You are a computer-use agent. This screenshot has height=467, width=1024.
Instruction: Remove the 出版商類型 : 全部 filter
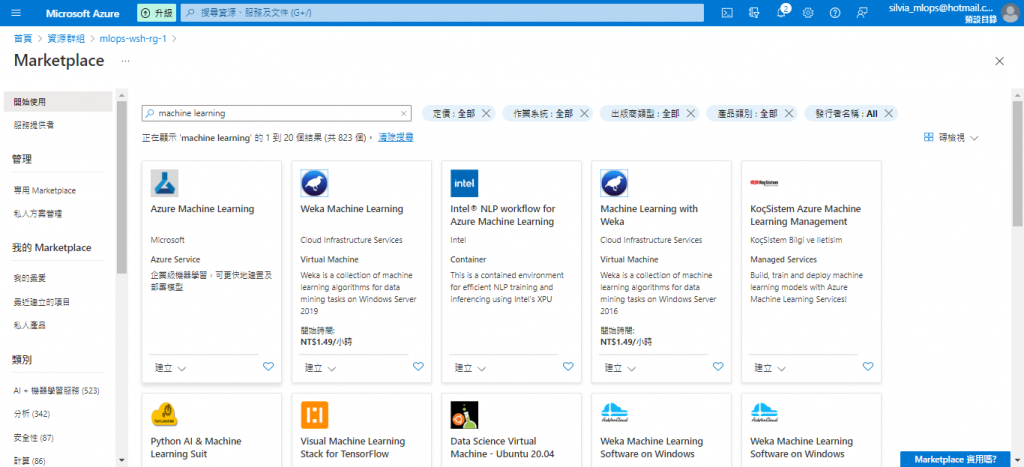tap(690, 114)
